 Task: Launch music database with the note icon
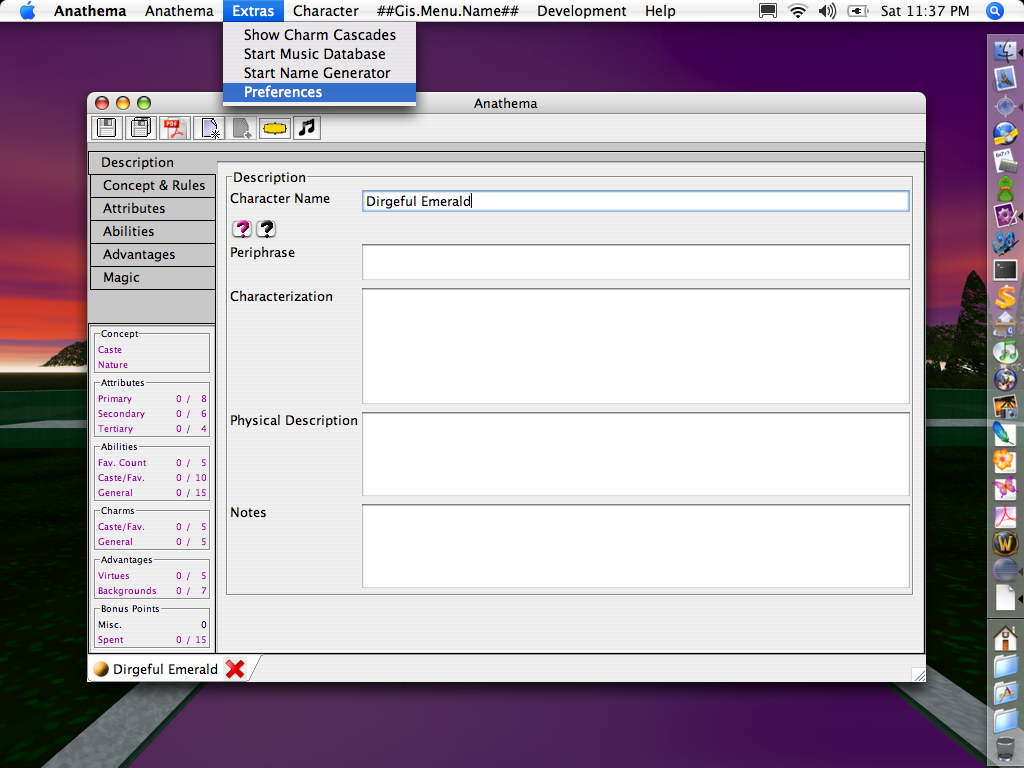coord(307,128)
